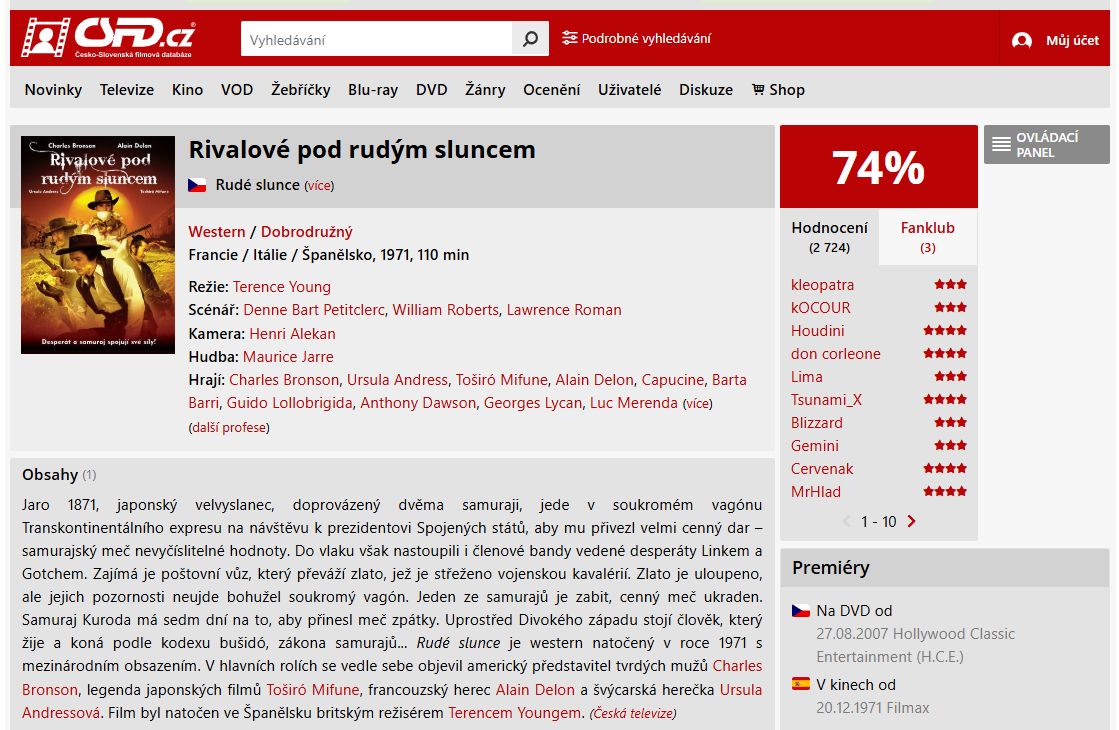Image resolution: width=1119 pixels, height=730 pixels.
Task: Open user Houdini's profile
Action: pos(818,330)
